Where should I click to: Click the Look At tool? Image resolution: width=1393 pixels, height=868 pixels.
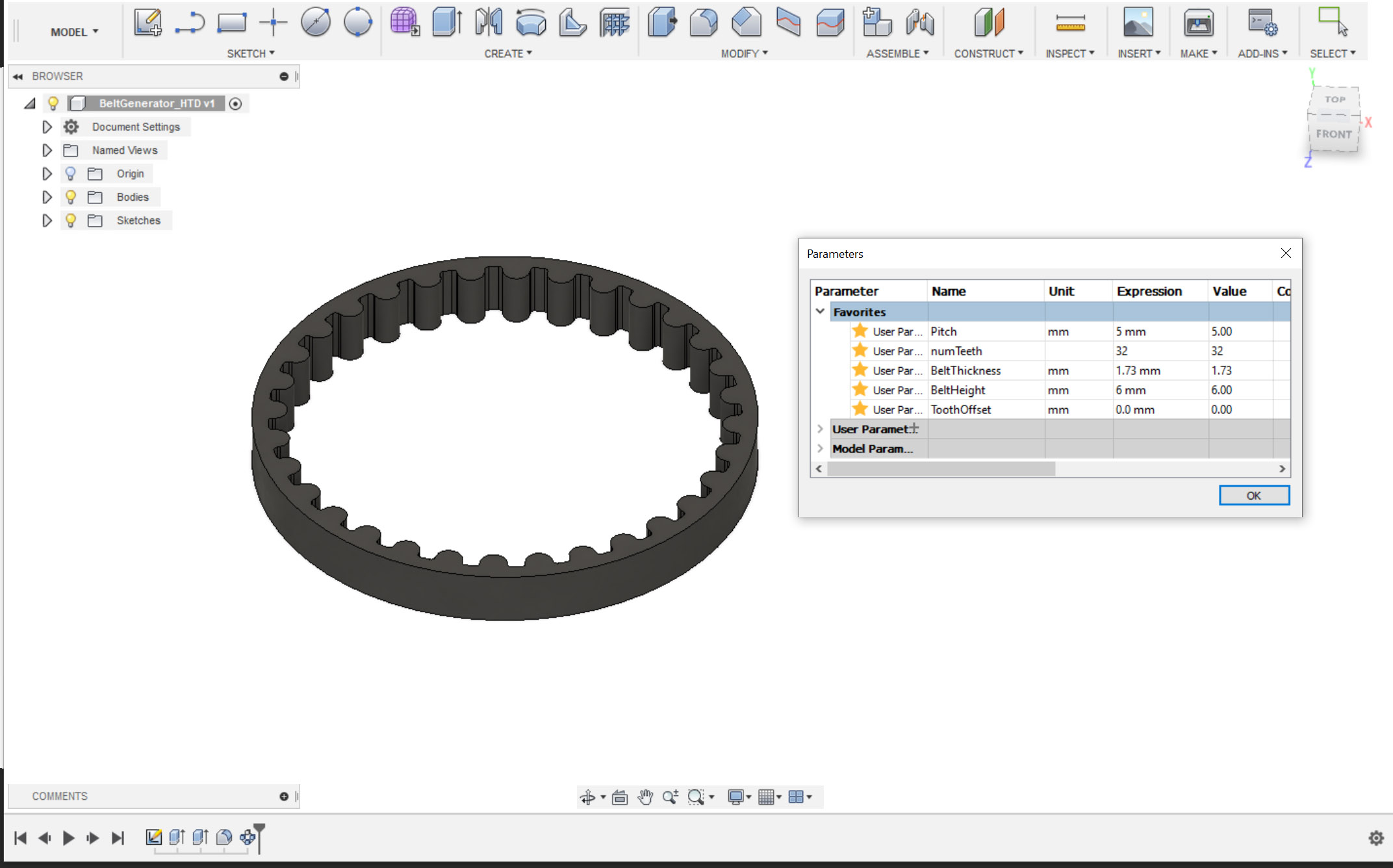620,797
